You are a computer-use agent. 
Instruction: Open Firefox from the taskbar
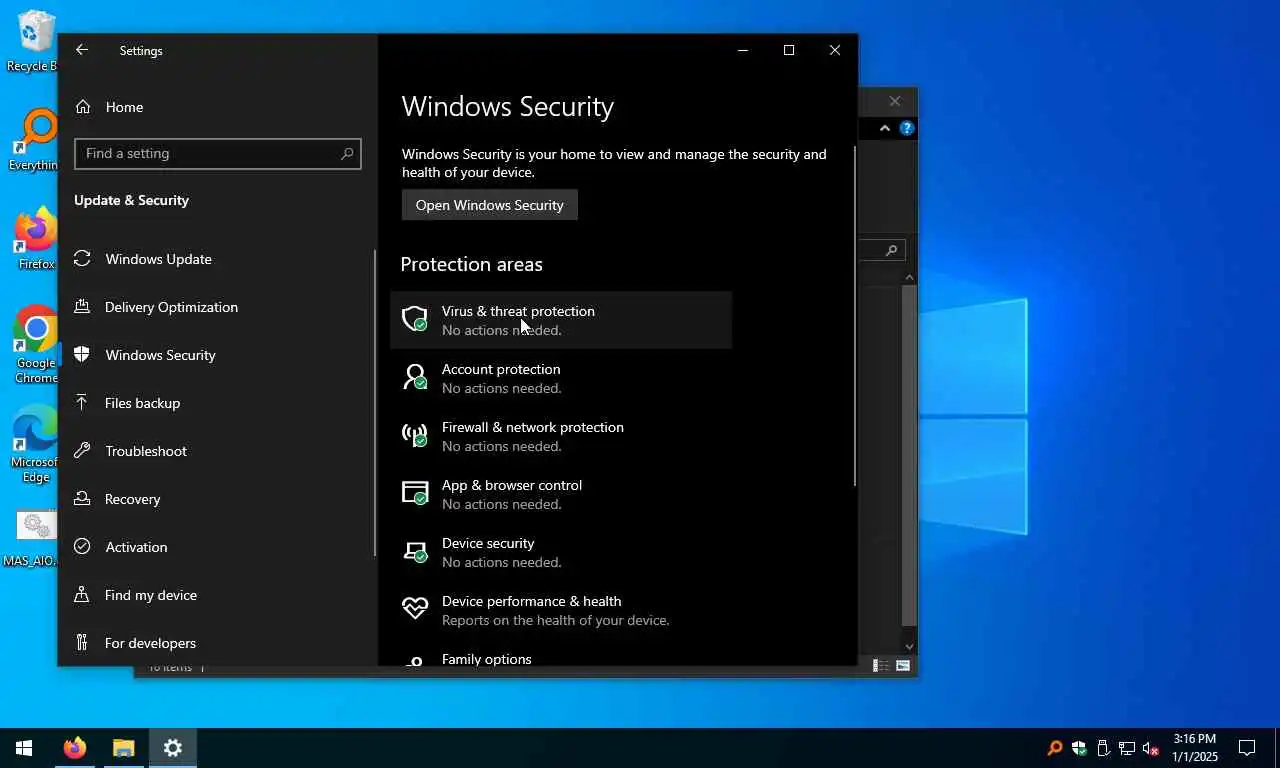[74, 748]
